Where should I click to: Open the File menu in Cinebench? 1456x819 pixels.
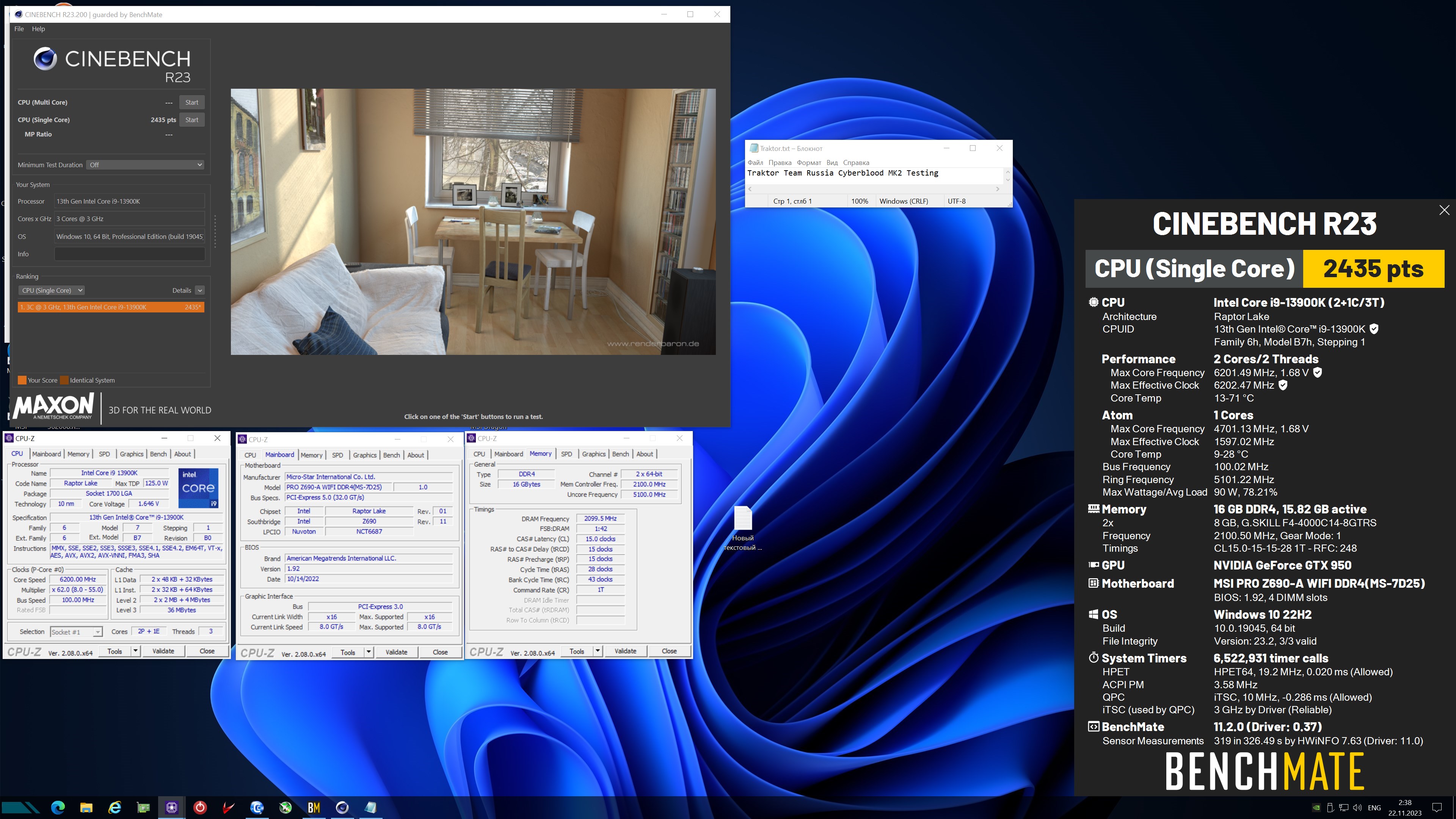tap(19, 29)
